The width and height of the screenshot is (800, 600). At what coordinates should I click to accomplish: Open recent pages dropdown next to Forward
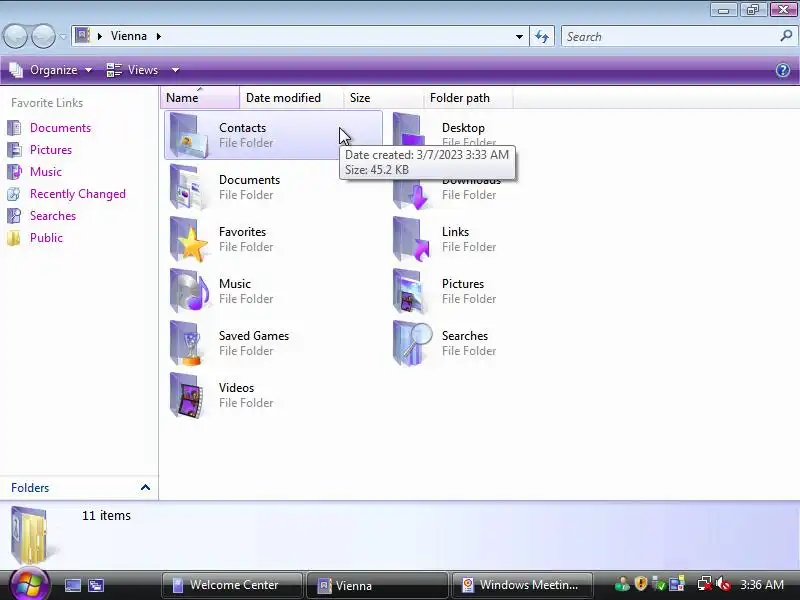63,37
